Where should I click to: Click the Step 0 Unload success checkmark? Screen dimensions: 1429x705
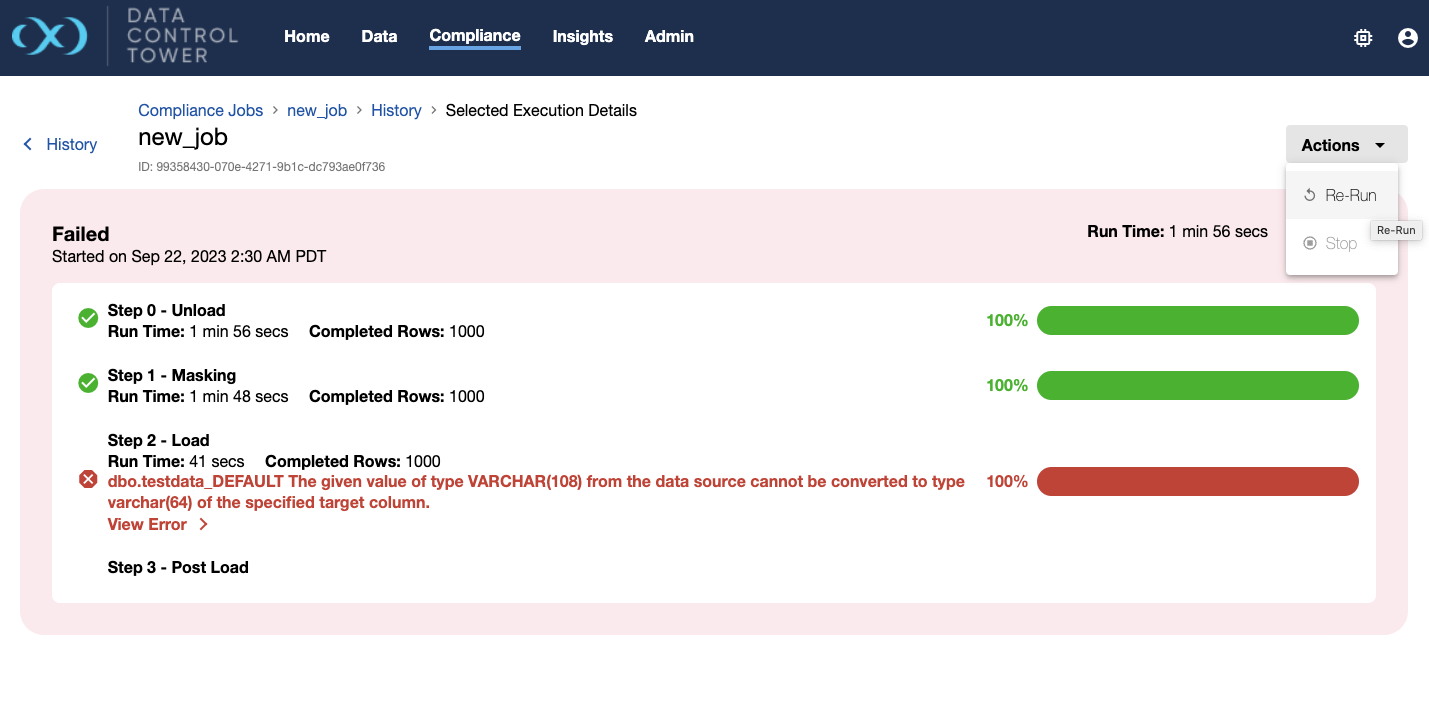tap(88, 319)
